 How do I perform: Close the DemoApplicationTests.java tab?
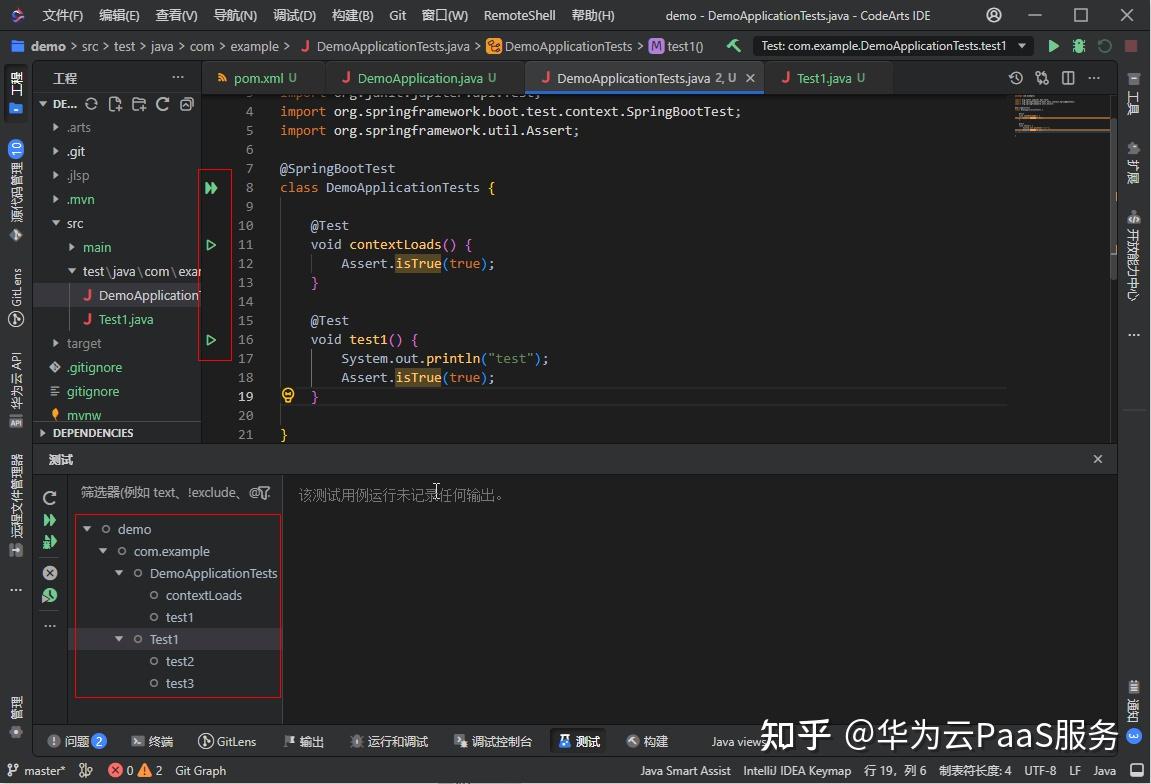click(750, 78)
